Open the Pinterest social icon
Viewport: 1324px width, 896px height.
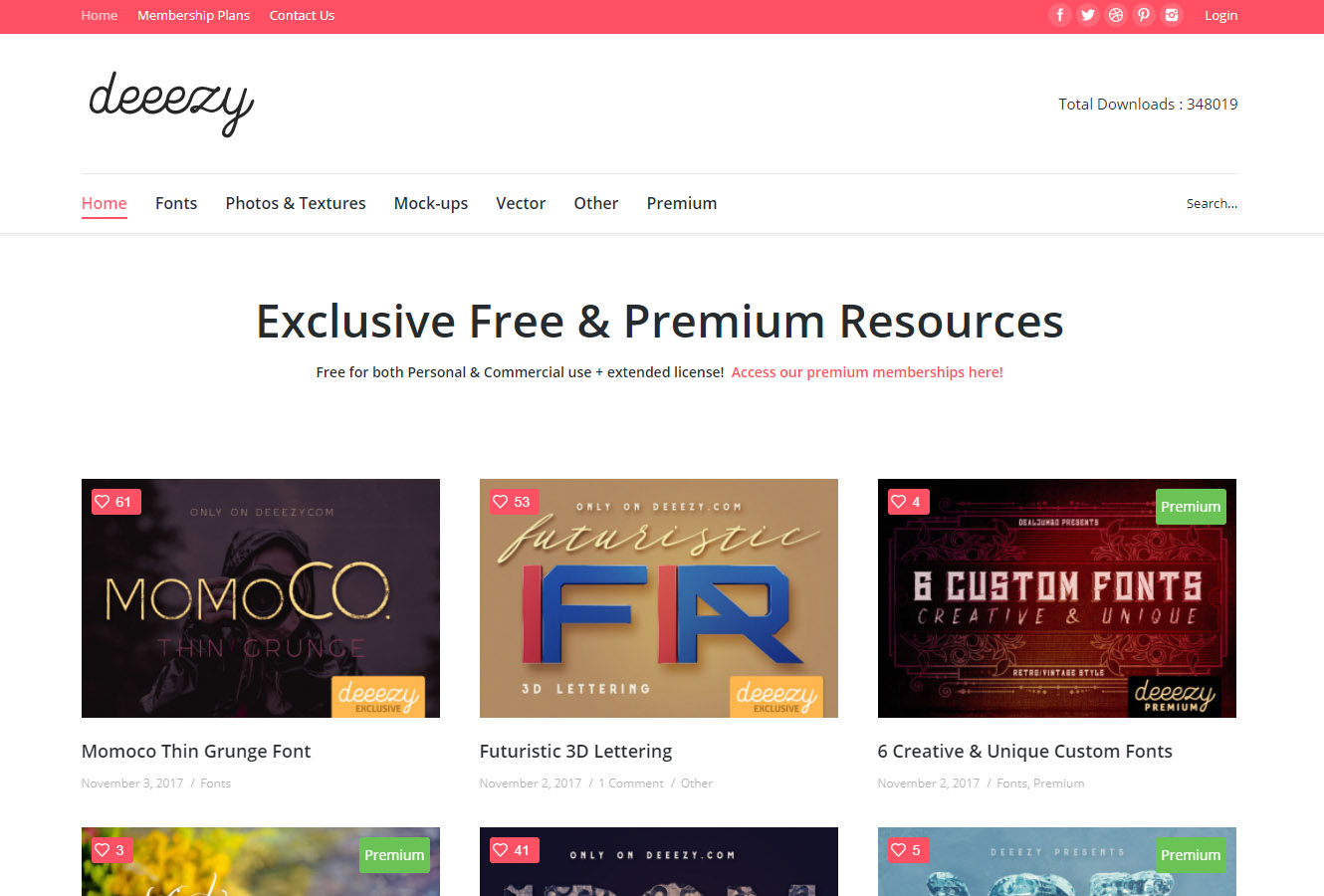[1144, 15]
